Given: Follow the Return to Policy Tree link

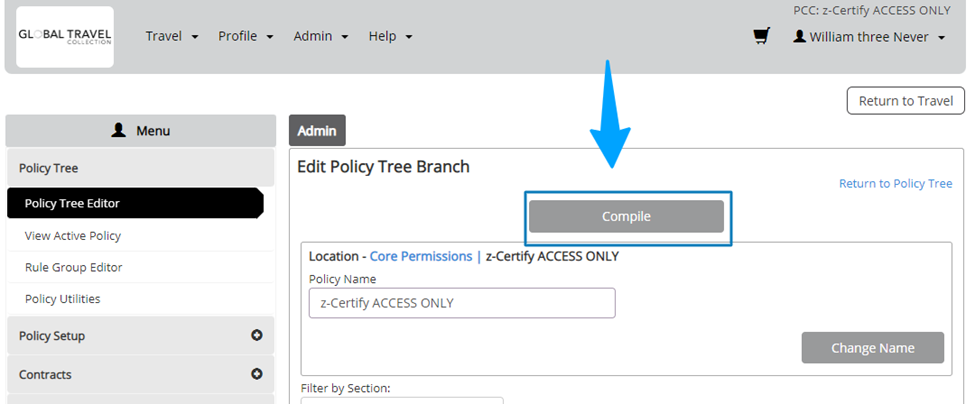Looking at the screenshot, I should point(895,183).
